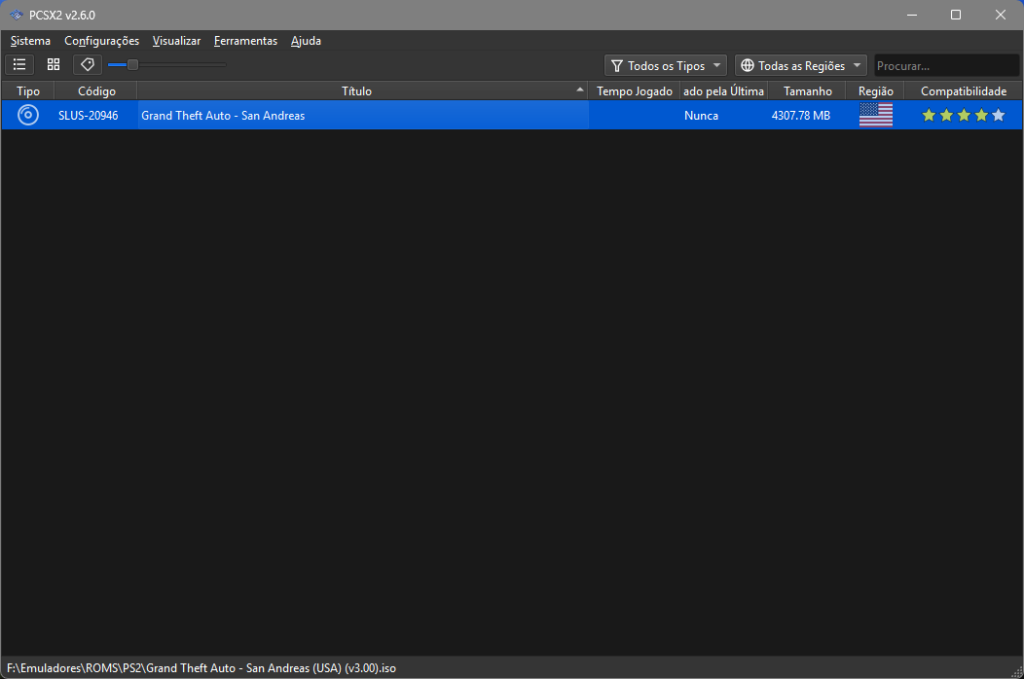Open the Sistema menu
The height and width of the screenshot is (679, 1024).
[x=30, y=41]
